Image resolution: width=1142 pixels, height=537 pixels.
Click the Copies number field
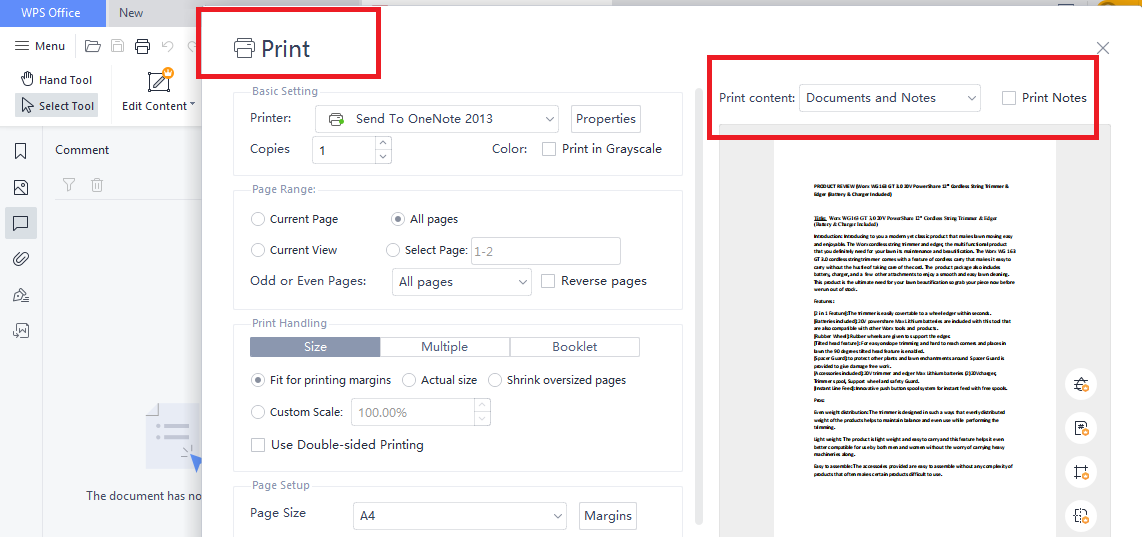(344, 150)
